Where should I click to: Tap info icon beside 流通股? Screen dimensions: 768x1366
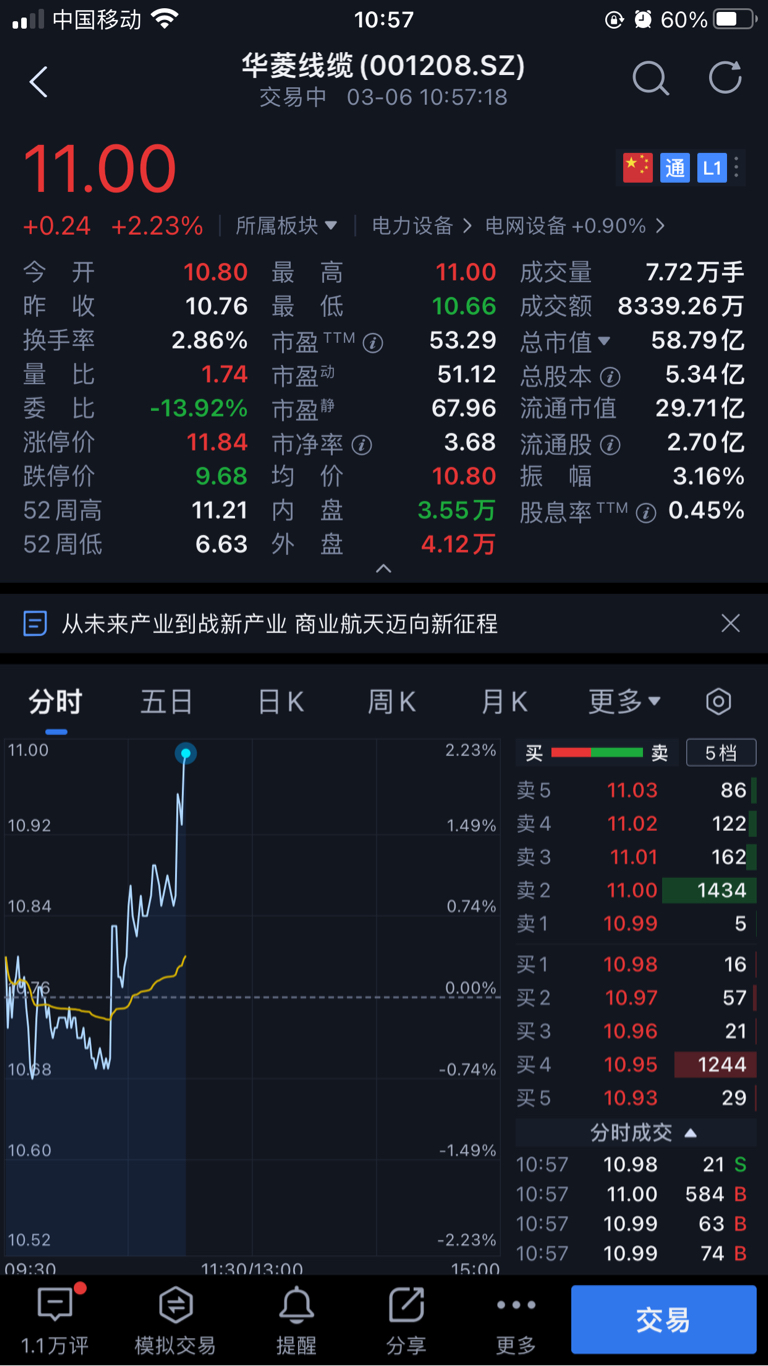tap(610, 445)
